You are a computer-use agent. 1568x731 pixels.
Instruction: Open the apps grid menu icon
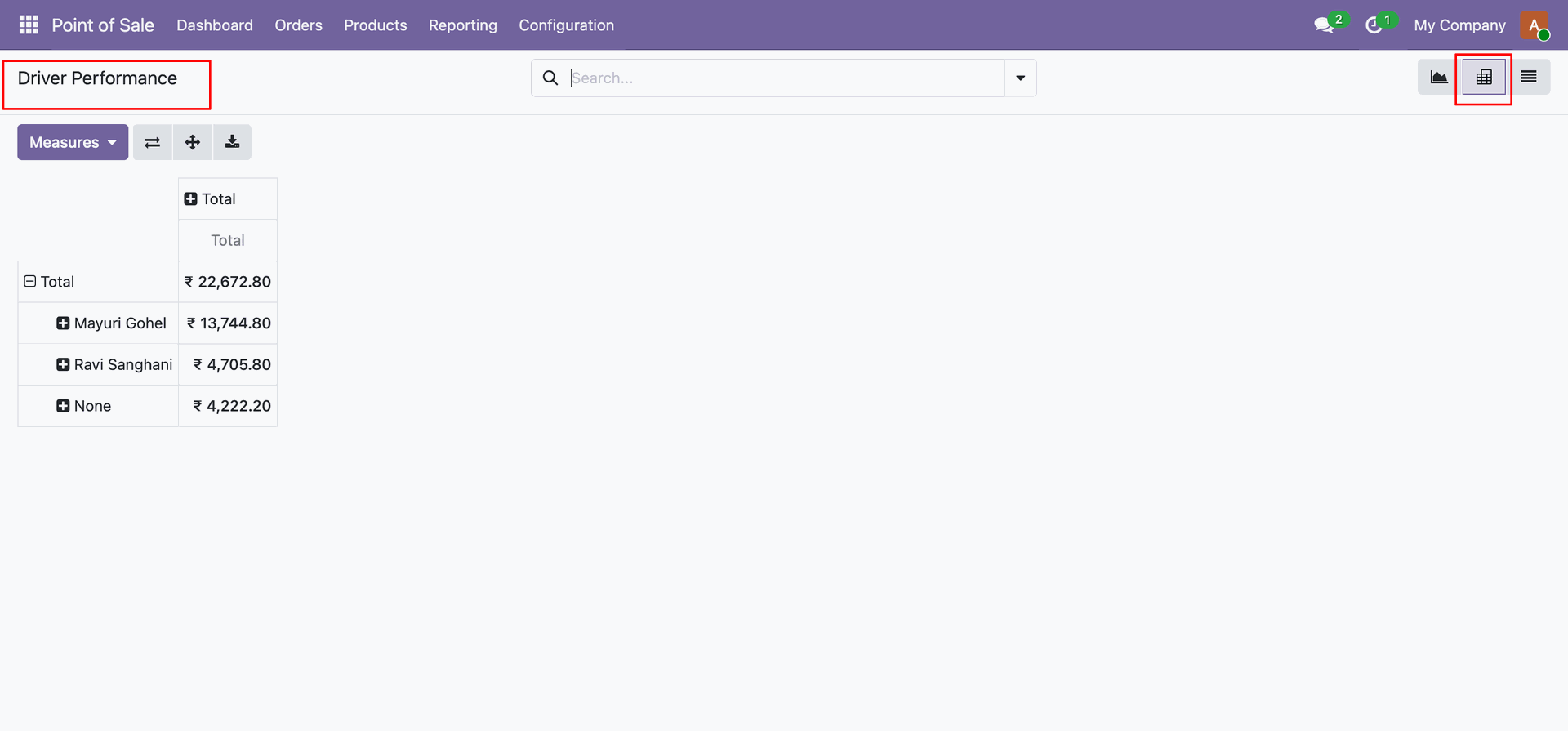(x=29, y=25)
